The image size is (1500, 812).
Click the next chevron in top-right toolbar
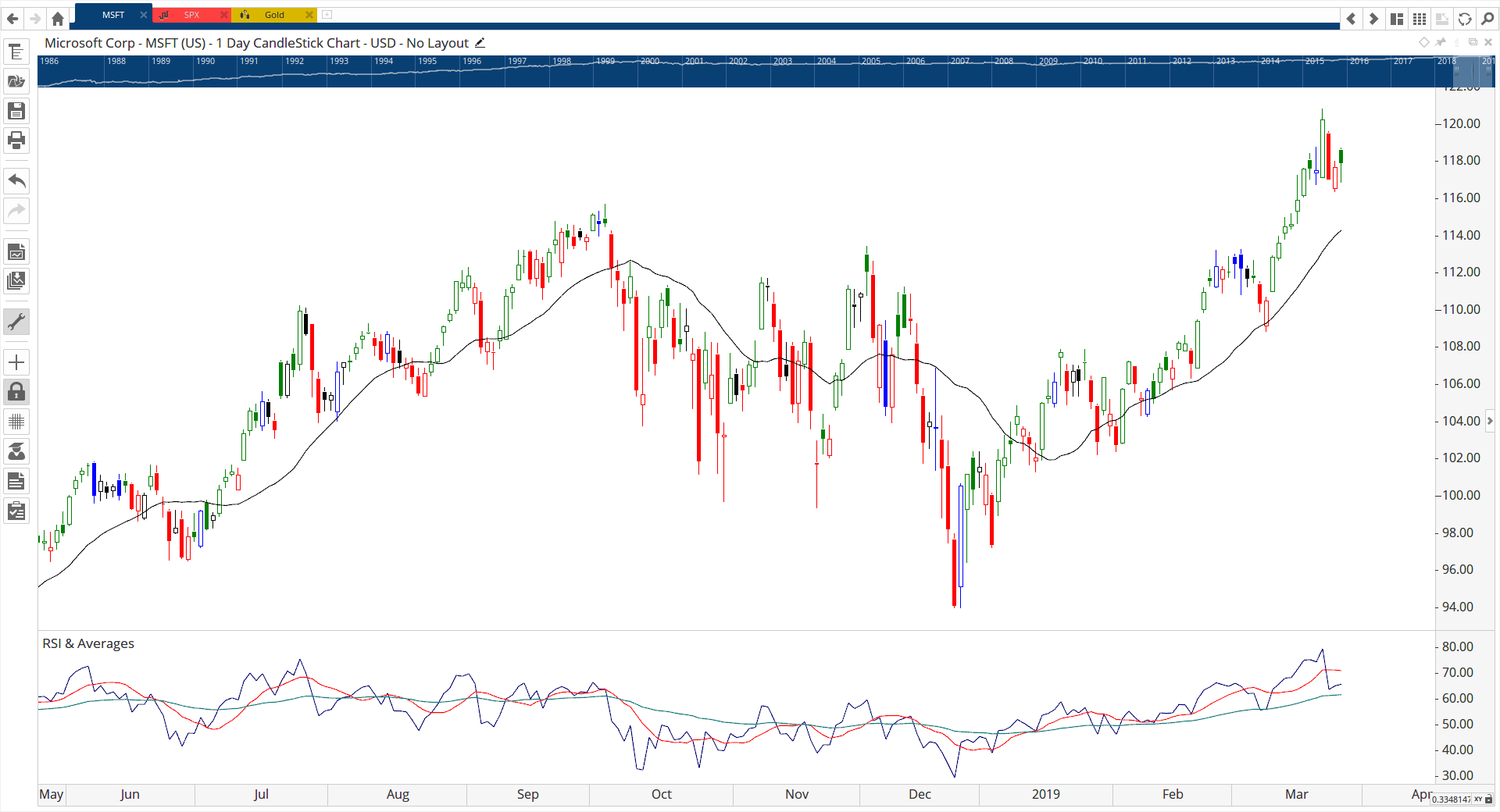pyautogui.click(x=1373, y=19)
